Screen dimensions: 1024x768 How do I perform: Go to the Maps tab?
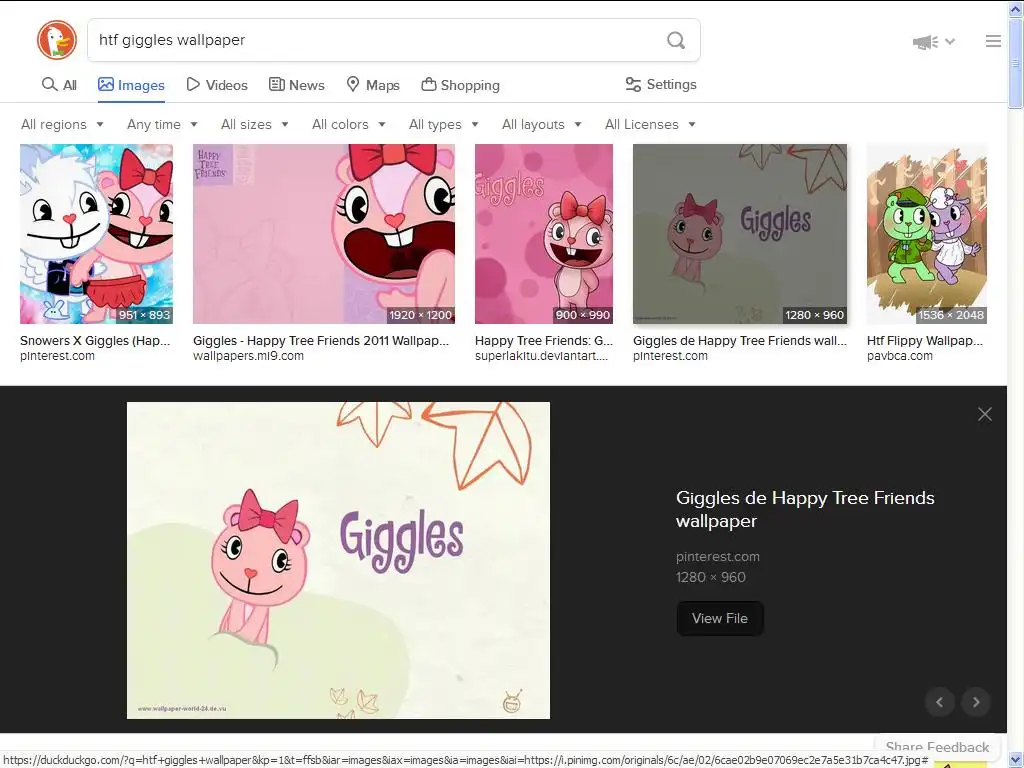pos(373,85)
